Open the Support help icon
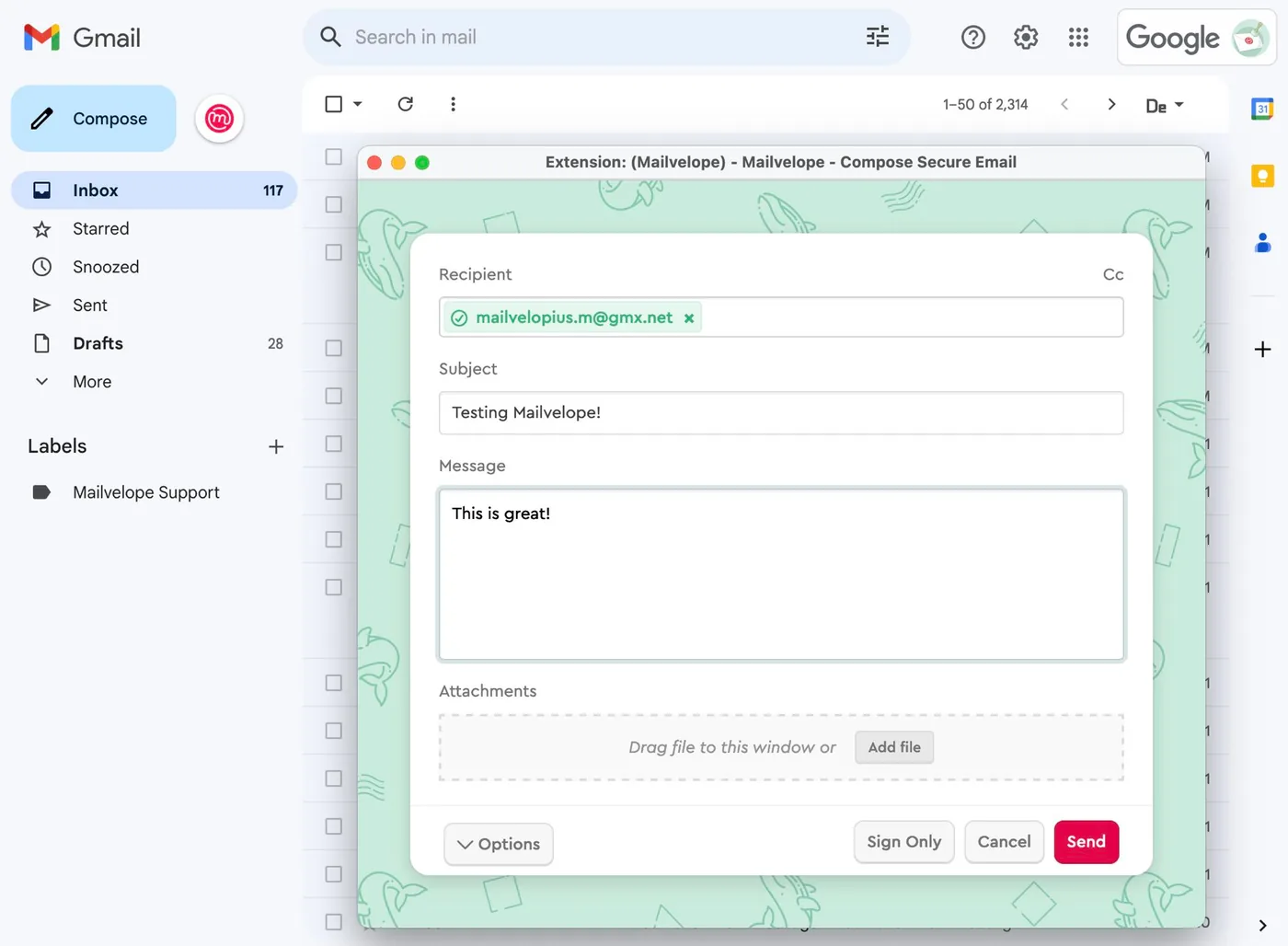The image size is (1288, 946). click(x=973, y=37)
